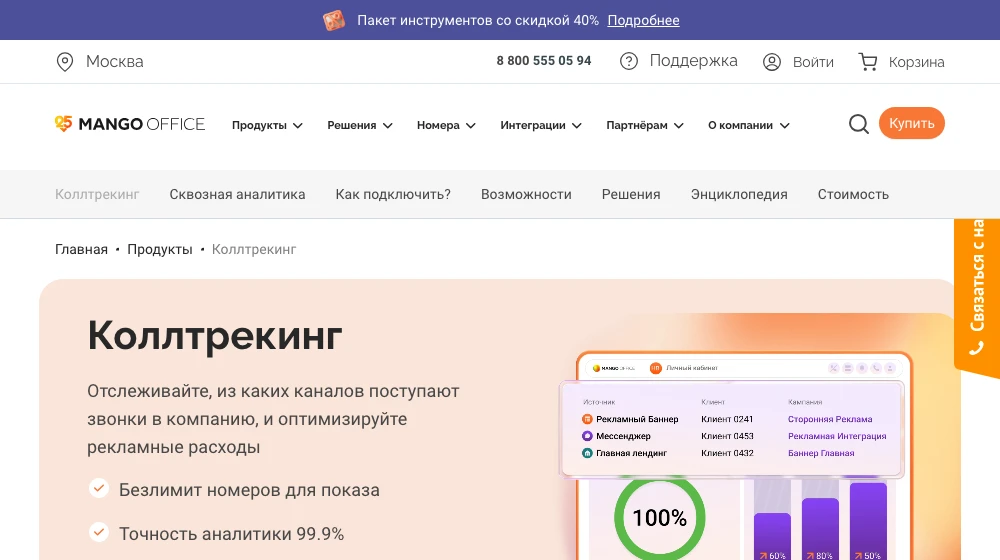Open the support question-mark icon

[x=629, y=61]
